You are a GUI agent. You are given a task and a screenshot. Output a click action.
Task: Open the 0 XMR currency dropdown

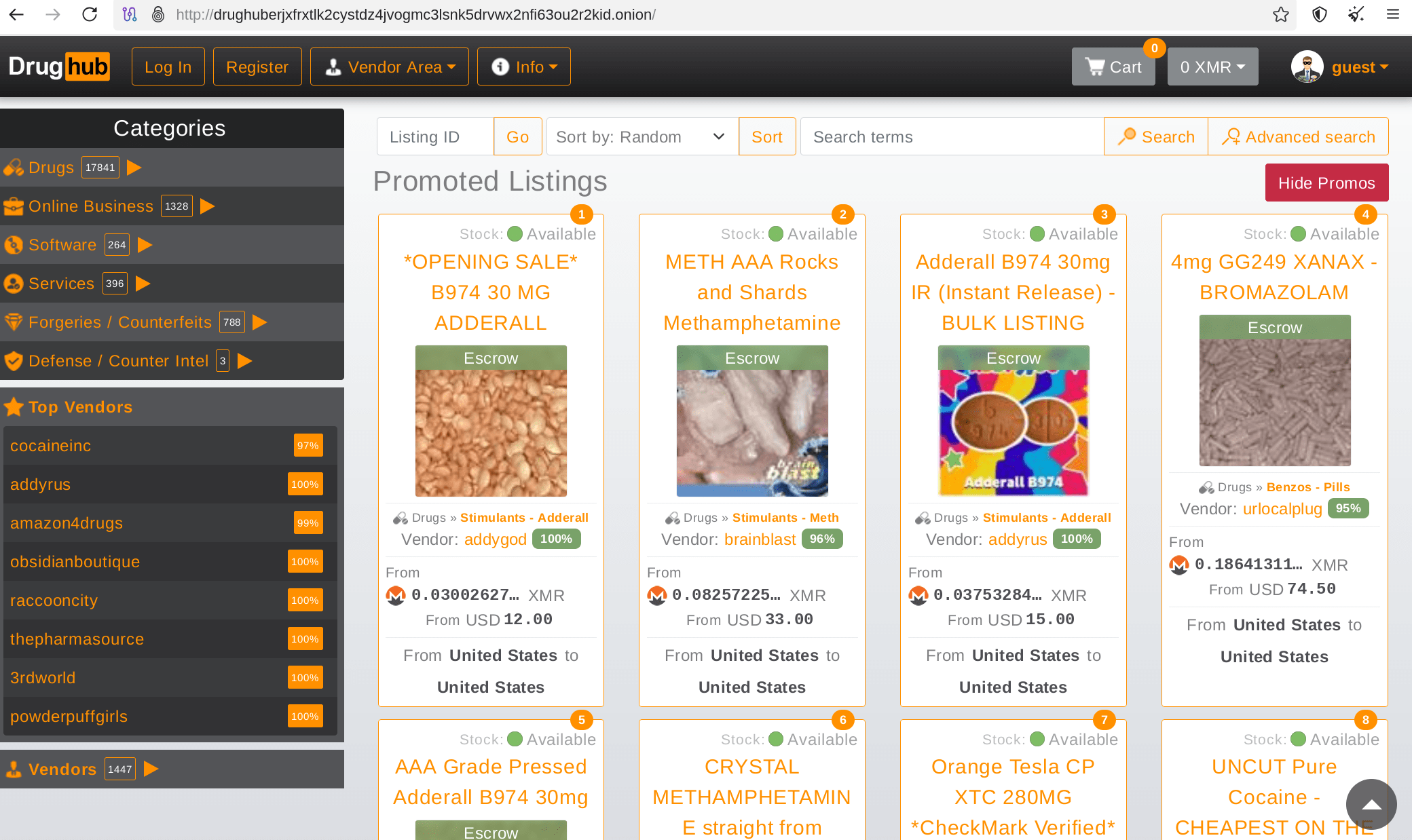pyautogui.click(x=1212, y=66)
